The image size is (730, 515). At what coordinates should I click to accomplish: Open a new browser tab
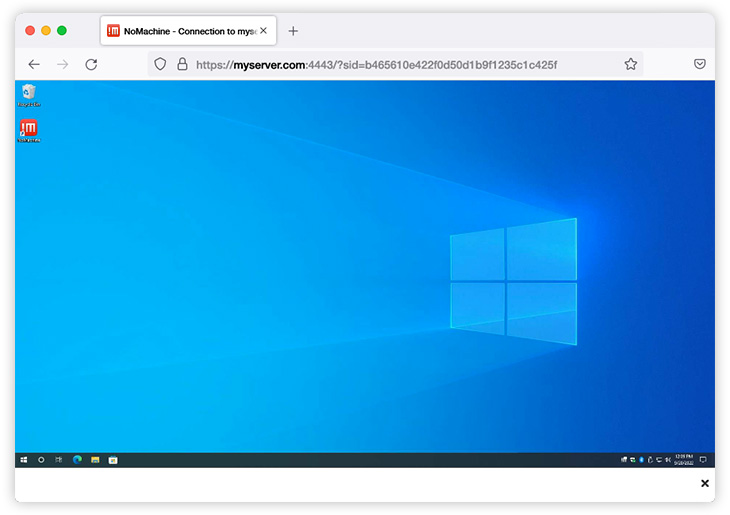(x=293, y=31)
